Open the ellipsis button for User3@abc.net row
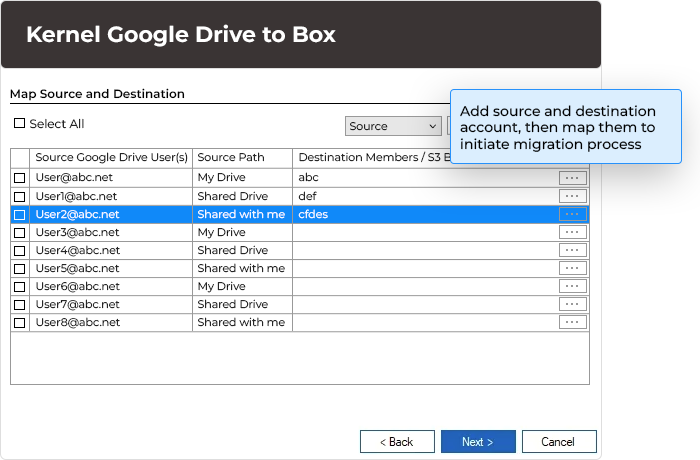700x460 pixels. tap(572, 232)
